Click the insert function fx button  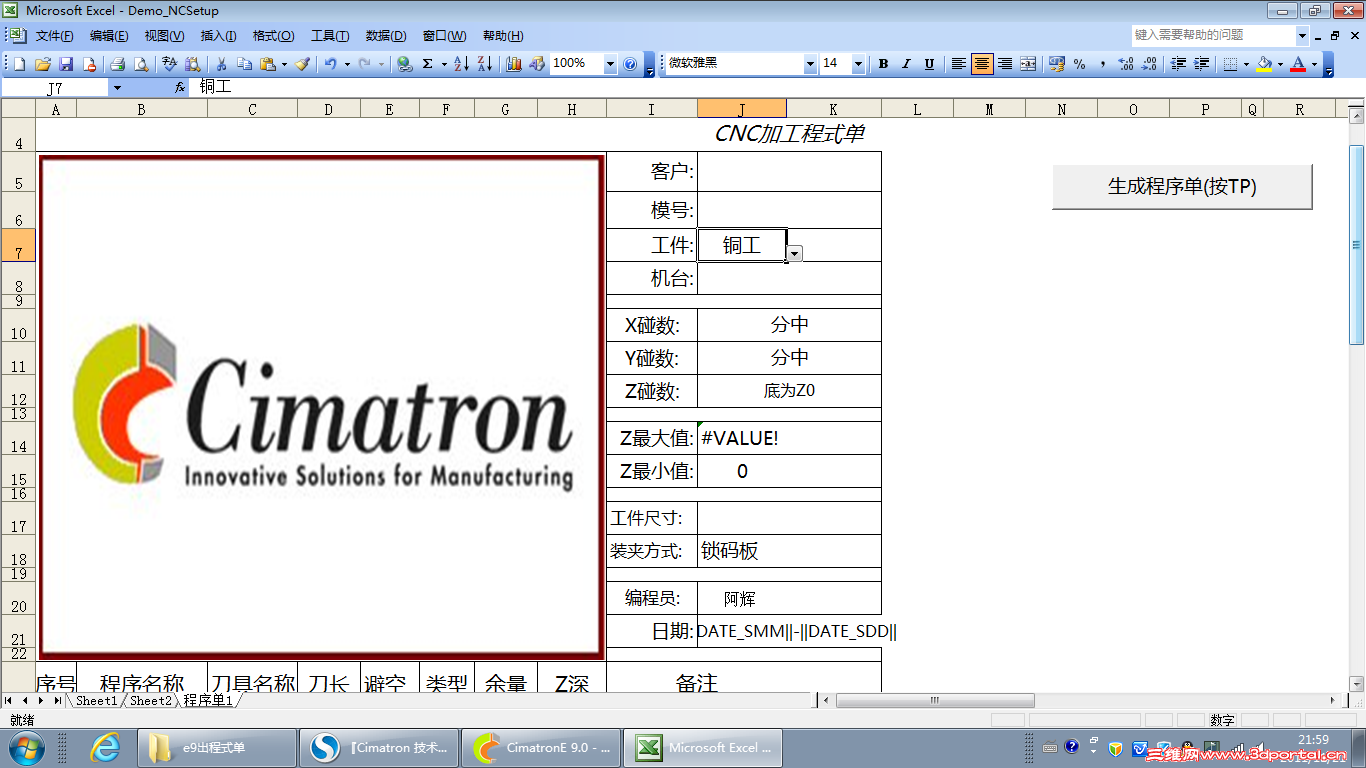coord(180,87)
